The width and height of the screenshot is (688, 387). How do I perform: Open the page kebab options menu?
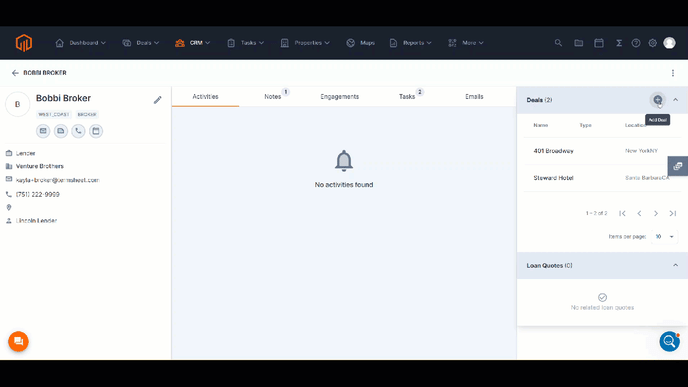click(673, 73)
